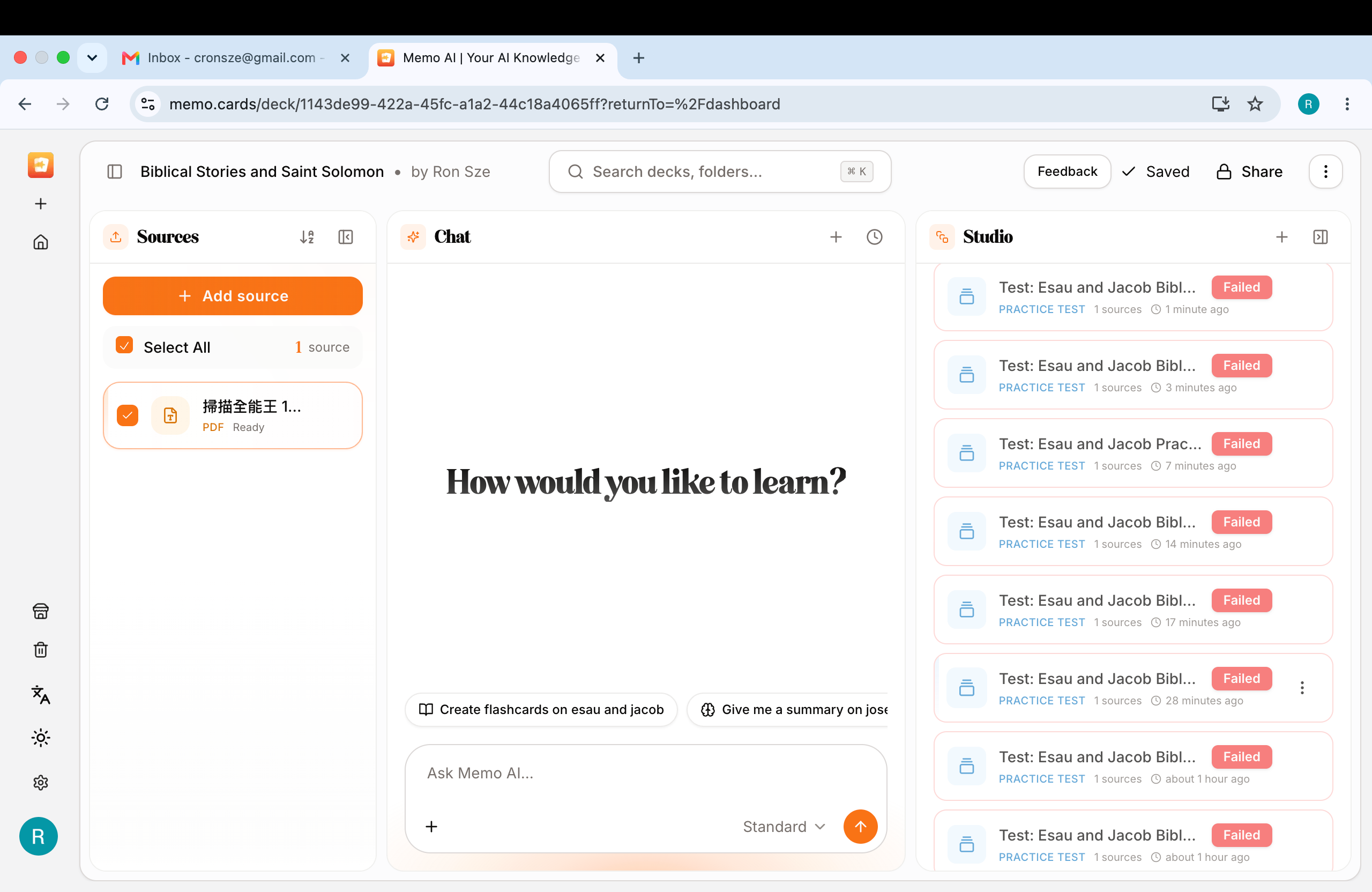
Task: Open chat history clock icon
Action: (x=875, y=237)
